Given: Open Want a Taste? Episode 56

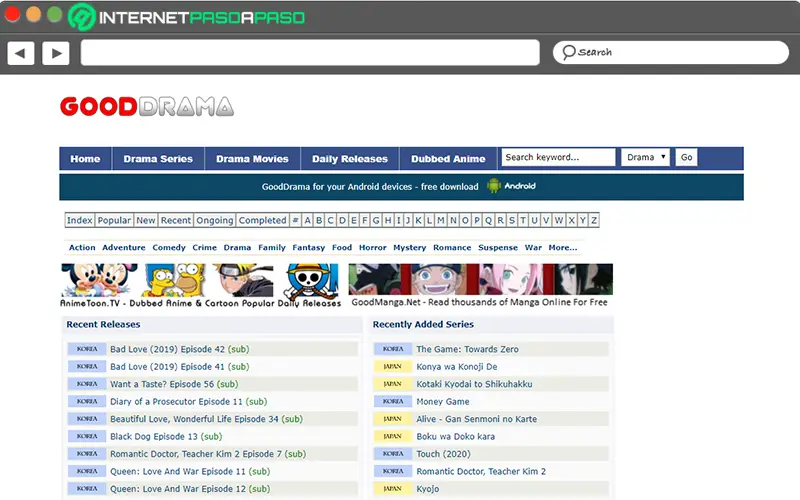Looking at the screenshot, I should [174, 384].
